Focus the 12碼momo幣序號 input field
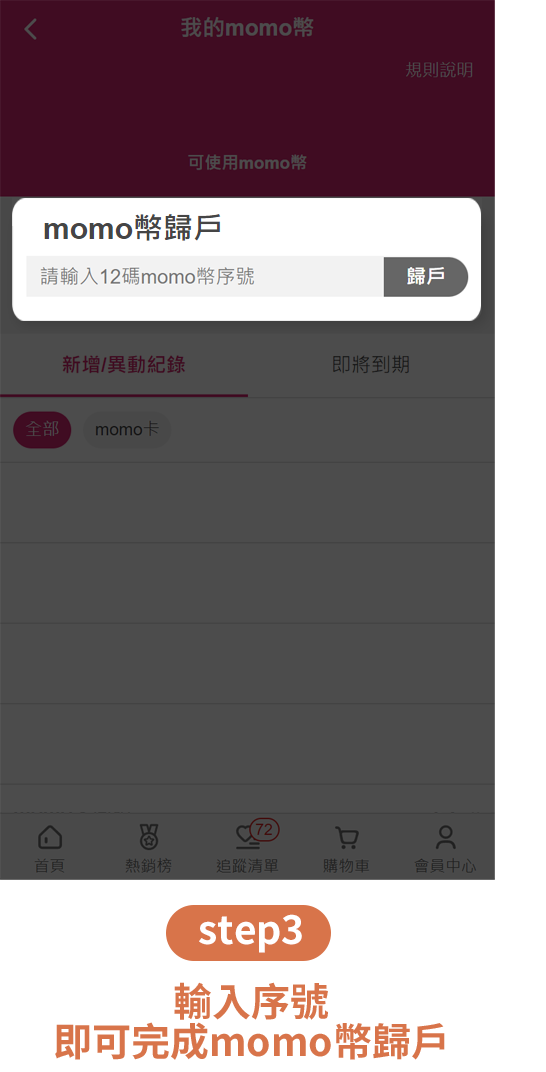Screen dimensions: 546x1072 (205, 276)
